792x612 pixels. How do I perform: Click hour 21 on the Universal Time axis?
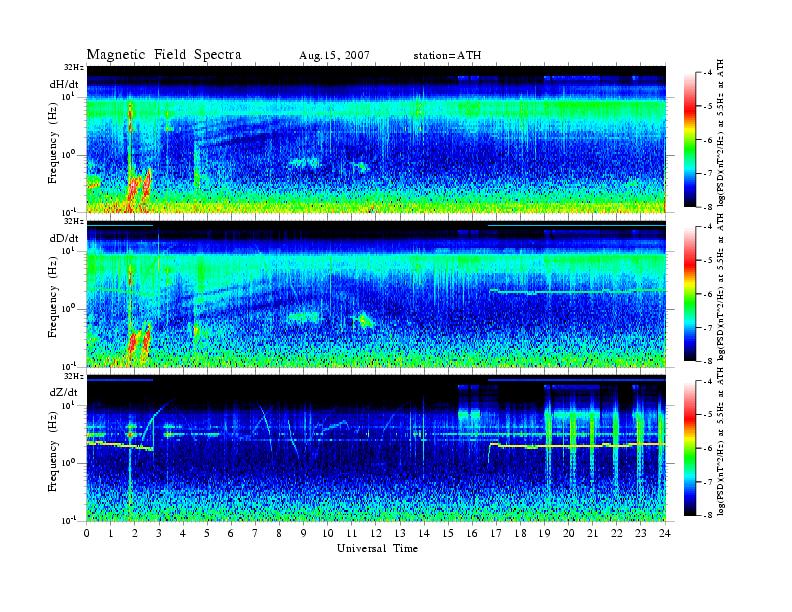click(593, 534)
